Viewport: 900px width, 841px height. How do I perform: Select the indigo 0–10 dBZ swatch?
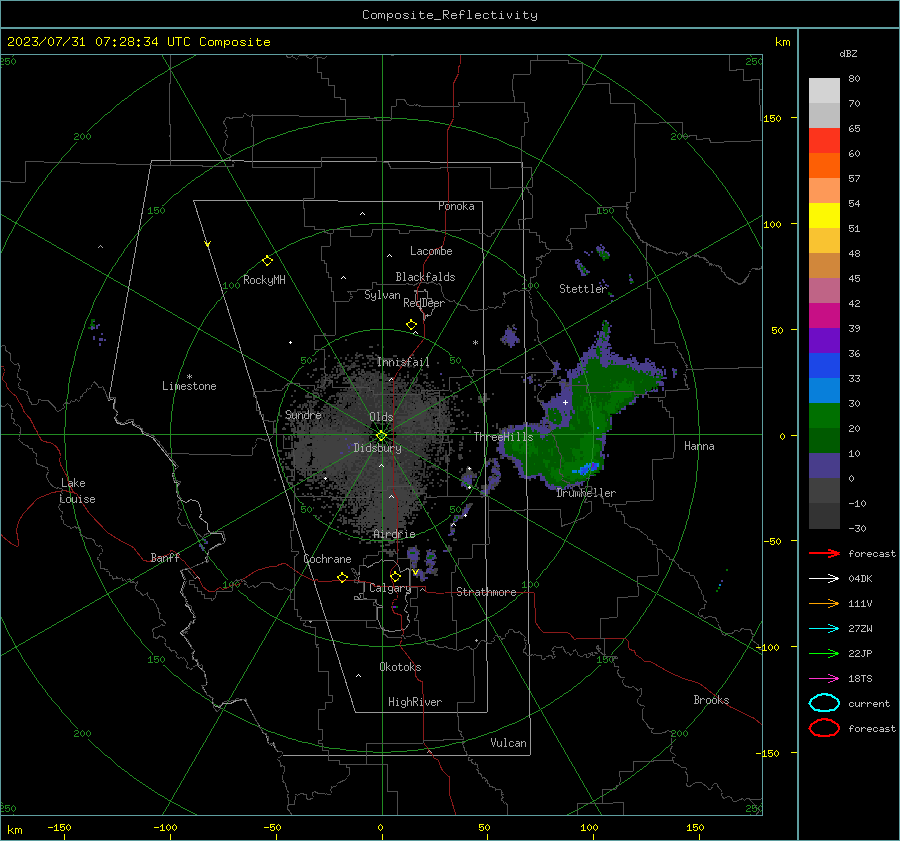[824, 465]
